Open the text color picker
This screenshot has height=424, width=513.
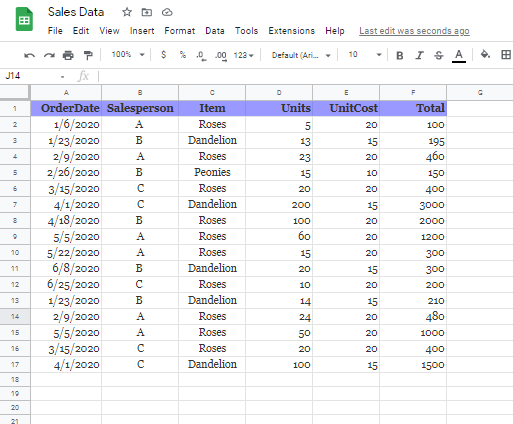459,56
